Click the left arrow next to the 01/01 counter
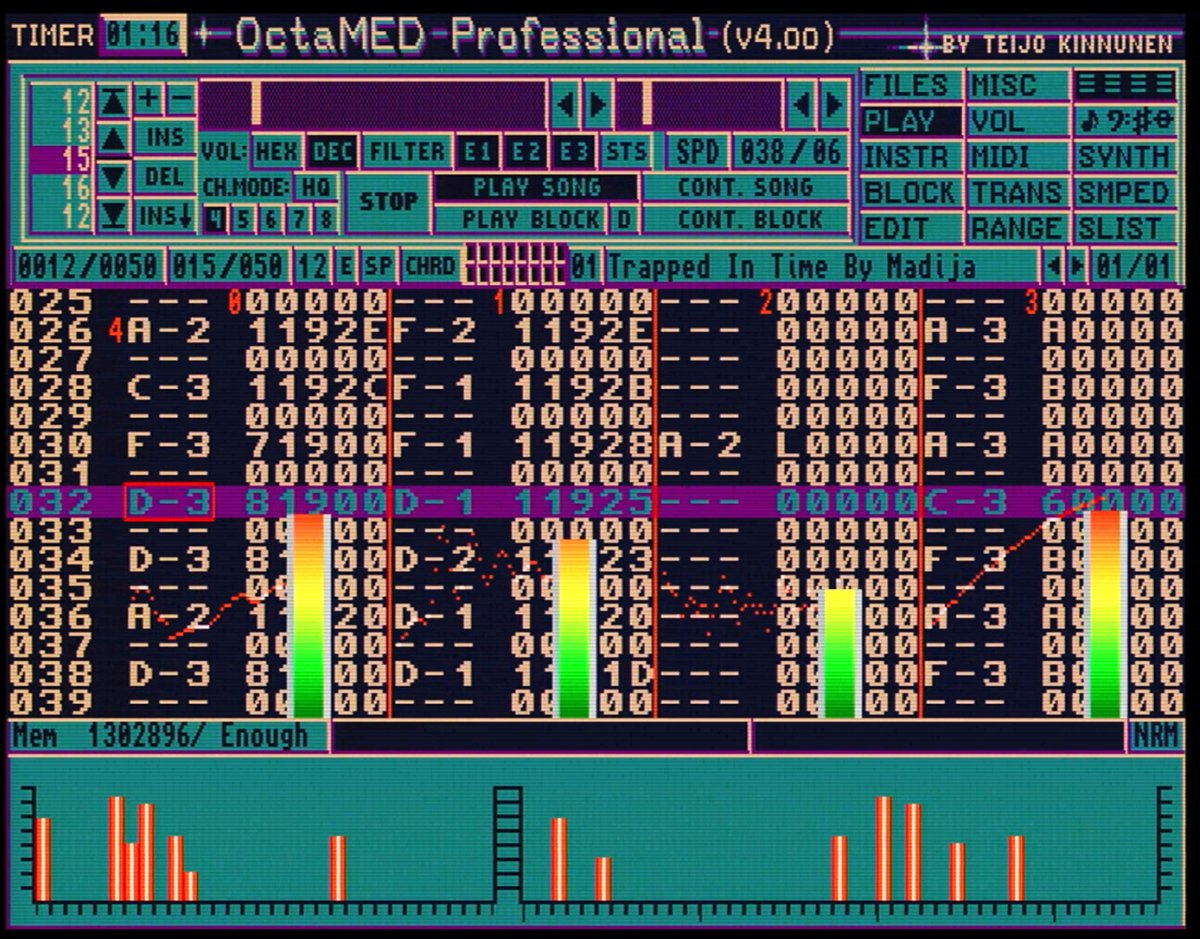1200x939 pixels. [x=1053, y=266]
